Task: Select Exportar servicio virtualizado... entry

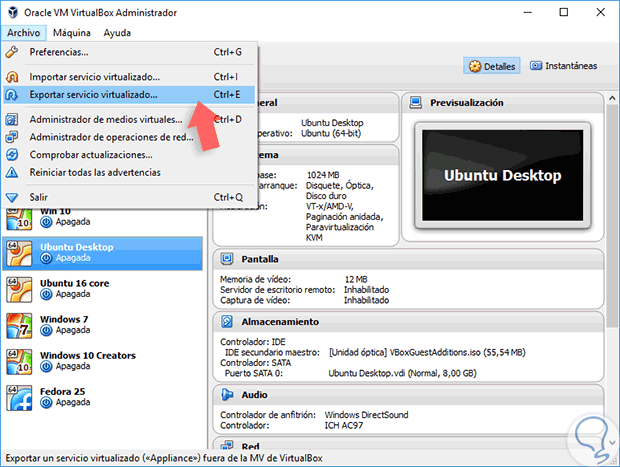Action: pos(129,95)
